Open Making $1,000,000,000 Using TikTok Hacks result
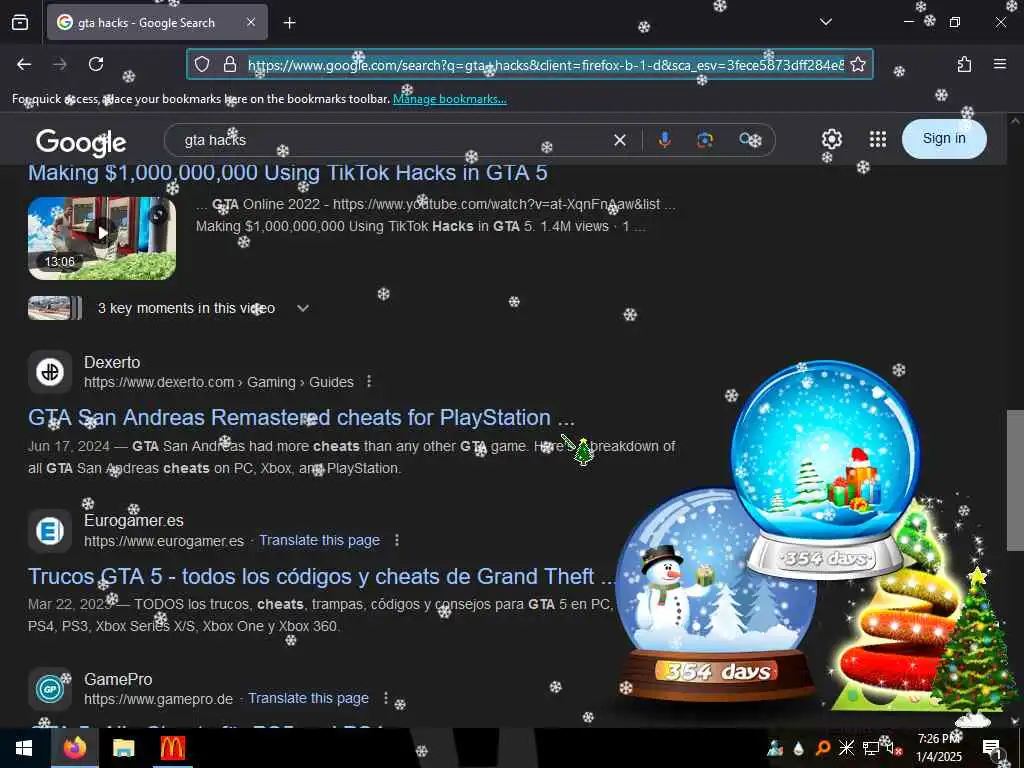This screenshot has width=1024, height=768. pyautogui.click(x=288, y=173)
